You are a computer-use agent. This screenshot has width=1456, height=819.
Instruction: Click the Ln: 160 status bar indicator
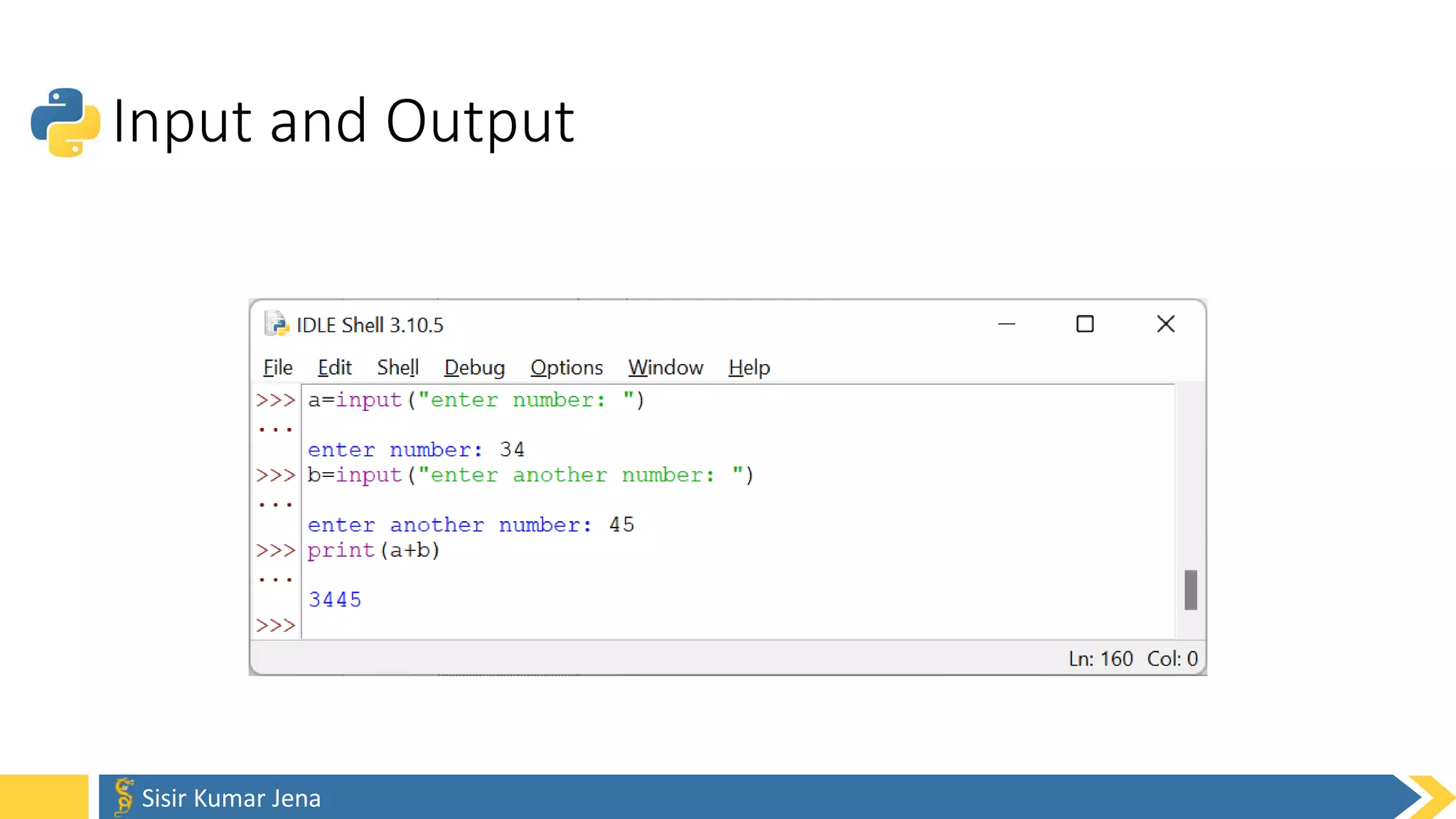(x=1101, y=659)
